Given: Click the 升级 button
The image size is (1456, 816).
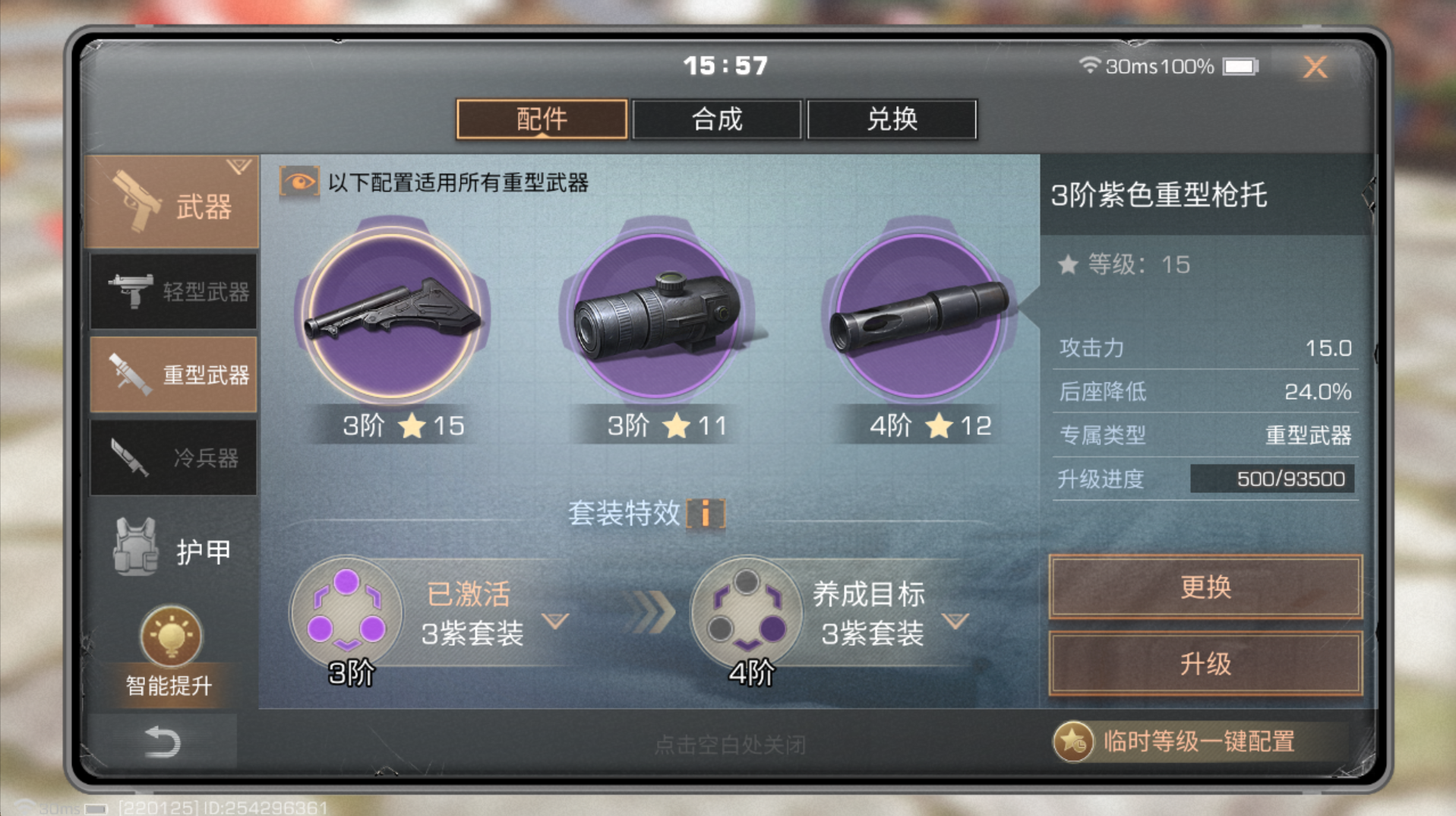Looking at the screenshot, I should click(x=1205, y=664).
